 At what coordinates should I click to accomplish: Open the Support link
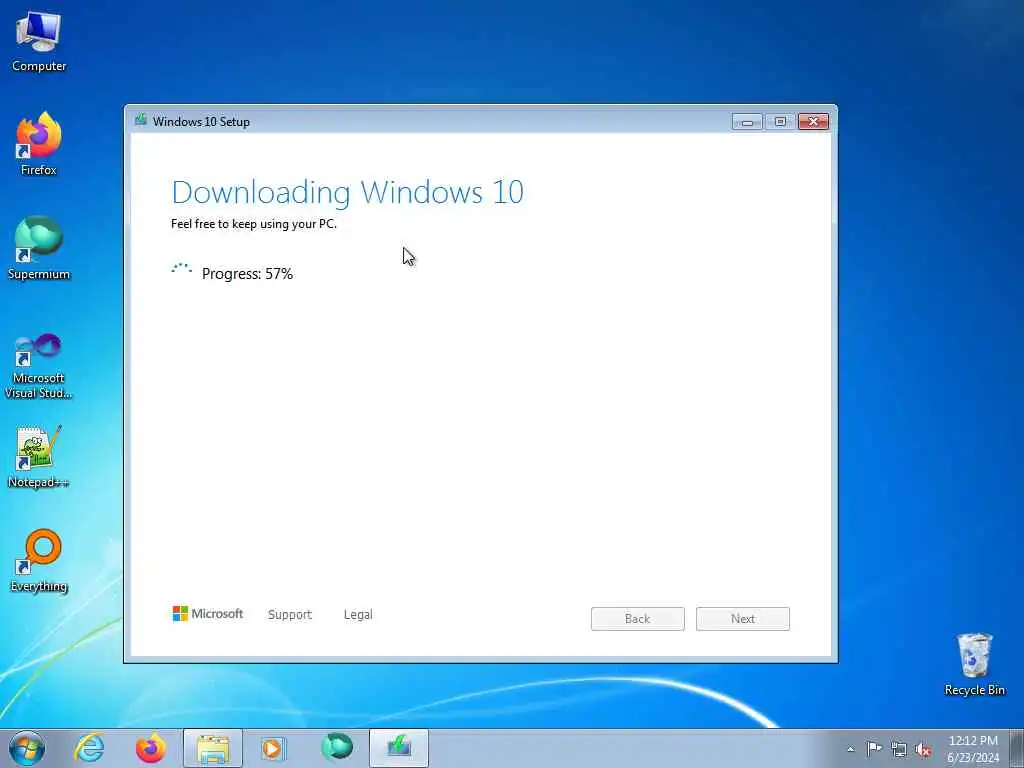pos(290,615)
